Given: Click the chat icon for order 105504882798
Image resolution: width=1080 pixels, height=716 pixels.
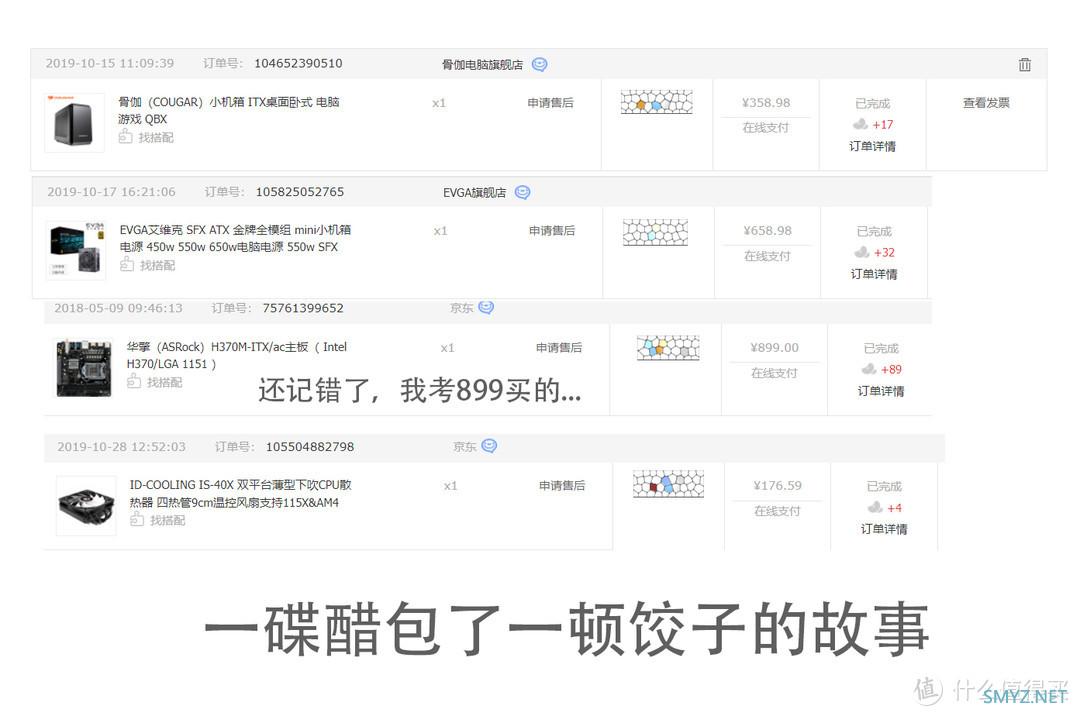Looking at the screenshot, I should tap(489, 445).
